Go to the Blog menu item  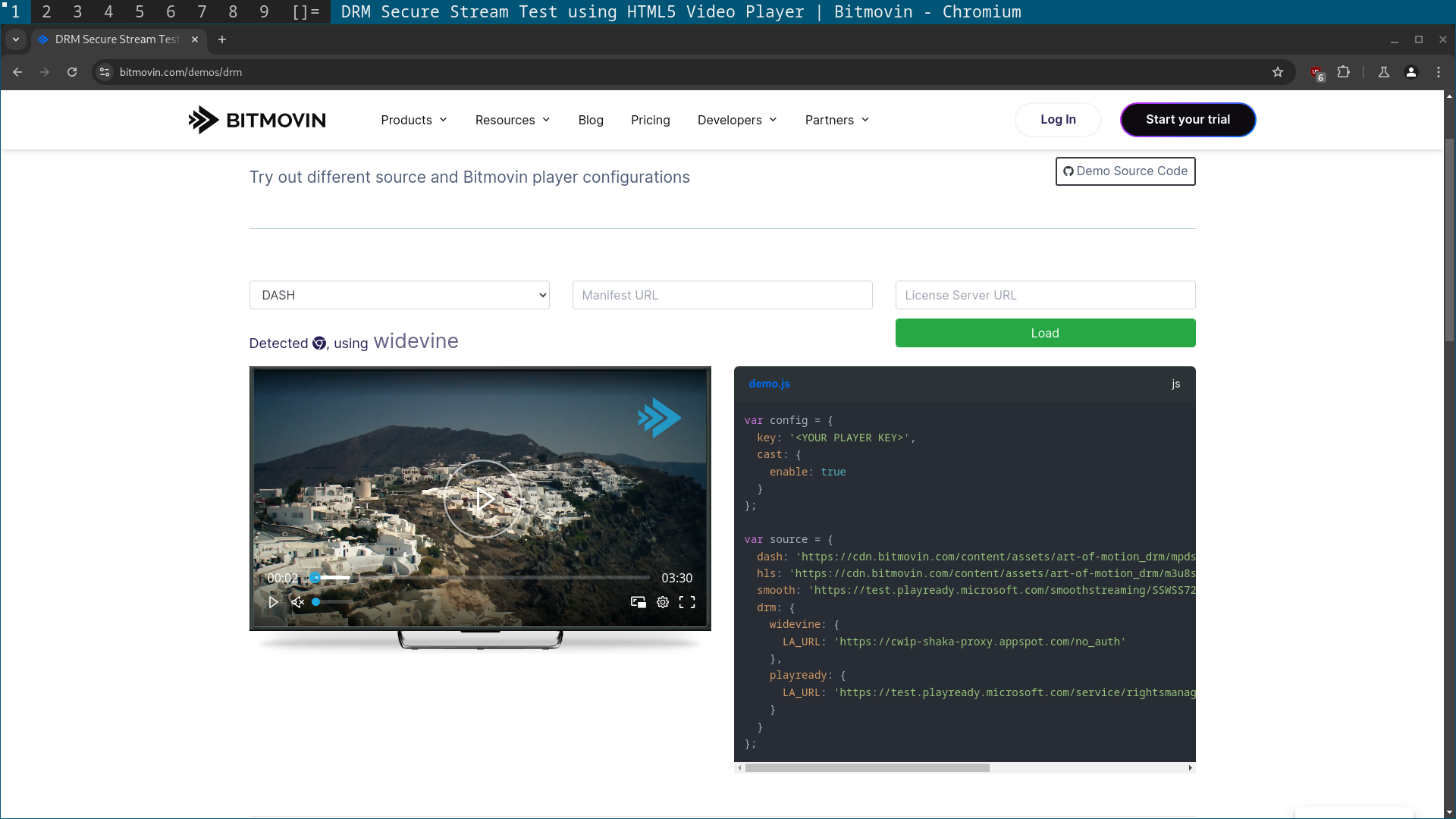coord(591,120)
